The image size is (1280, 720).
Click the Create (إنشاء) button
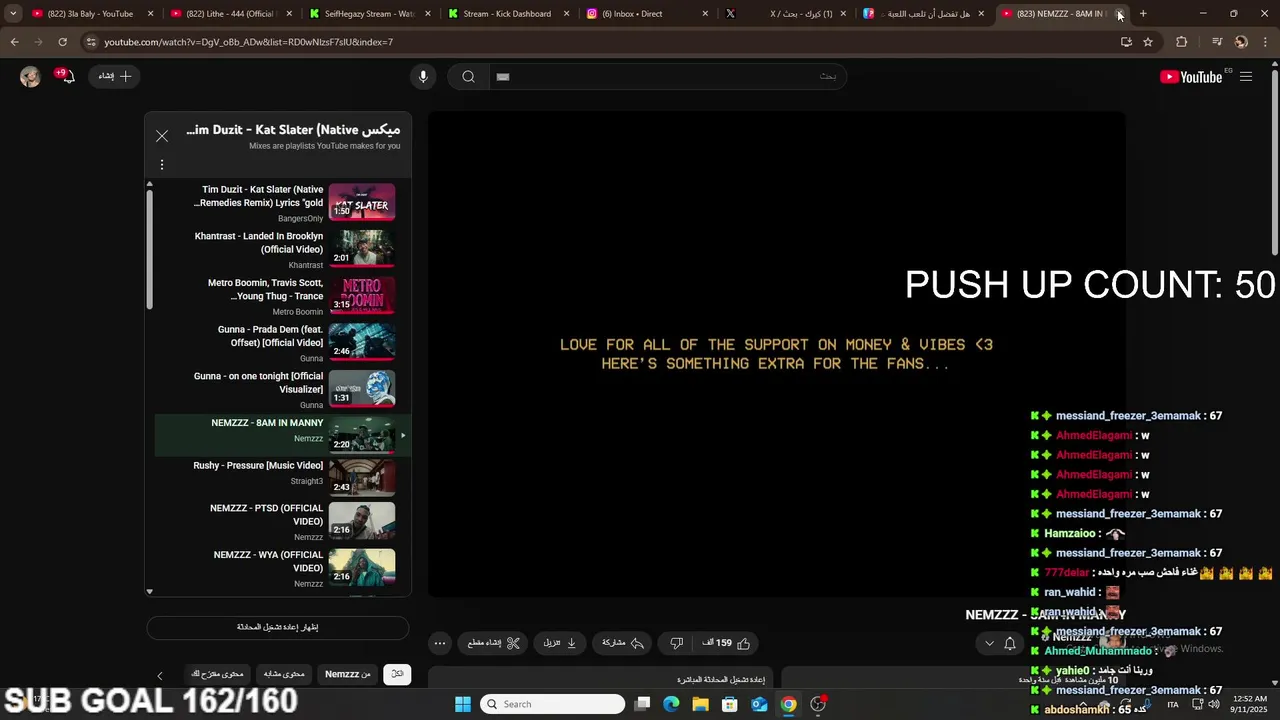coord(113,76)
